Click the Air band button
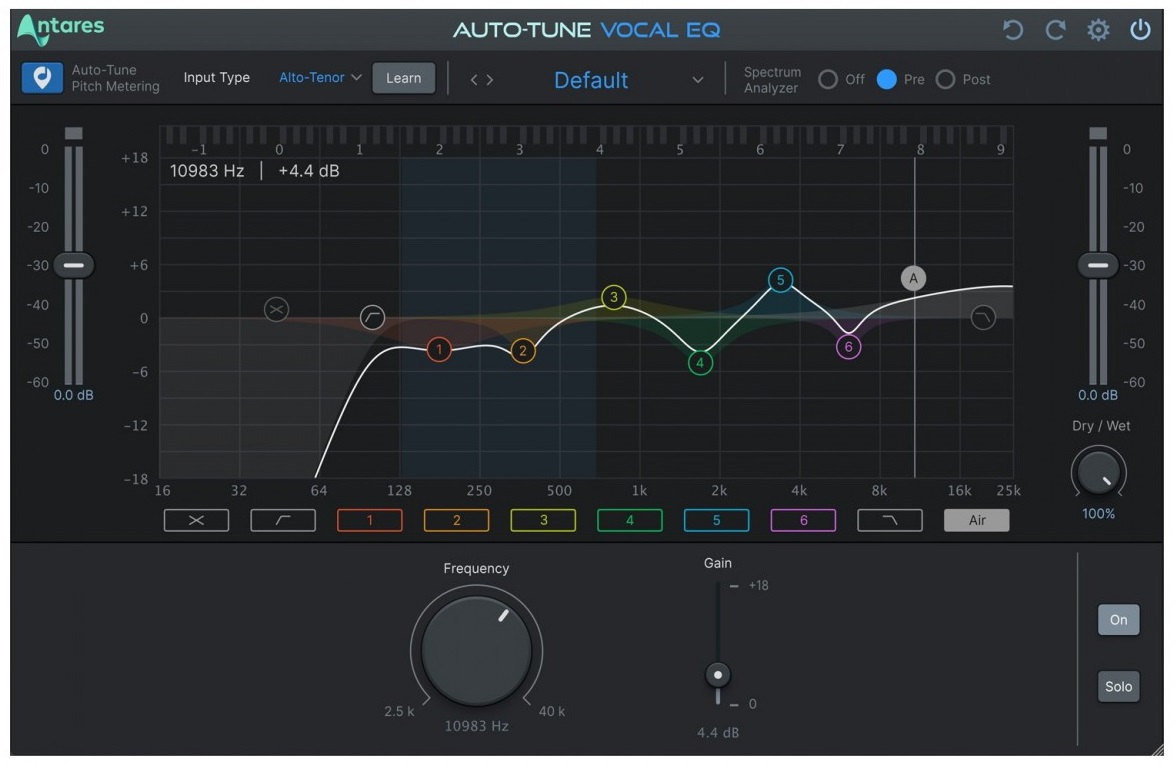1175x764 pixels. [x=976, y=520]
